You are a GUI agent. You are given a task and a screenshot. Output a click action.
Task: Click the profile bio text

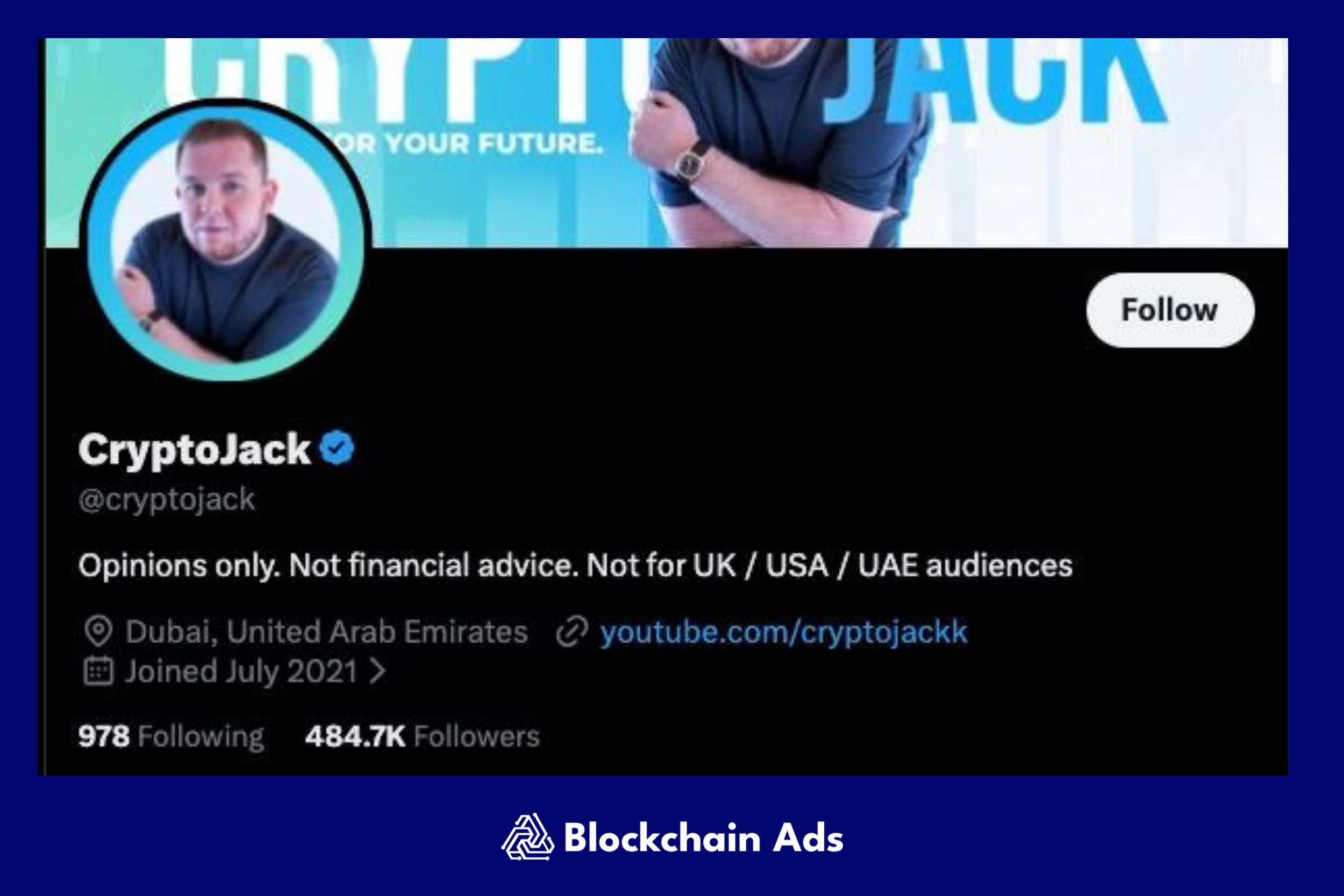pyautogui.click(x=575, y=566)
